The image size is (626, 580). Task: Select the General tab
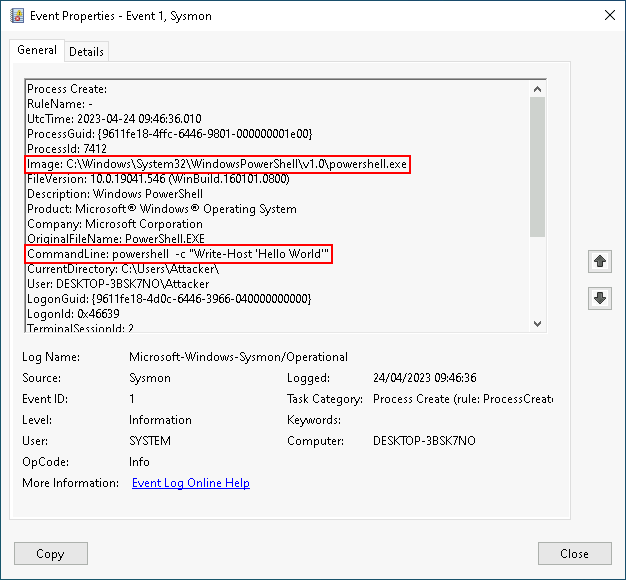pos(37,50)
